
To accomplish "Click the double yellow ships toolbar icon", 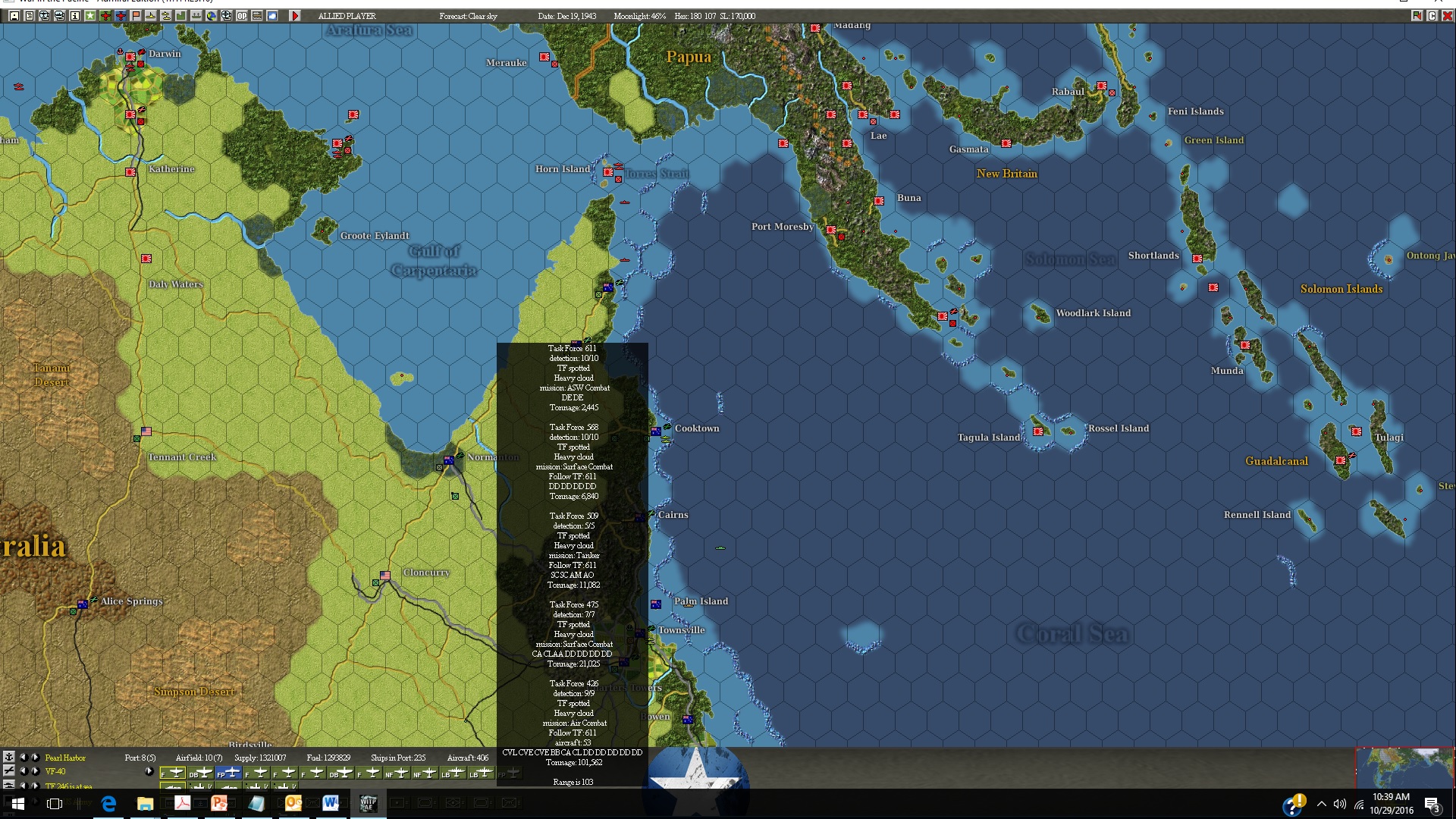I will [x=166, y=15].
